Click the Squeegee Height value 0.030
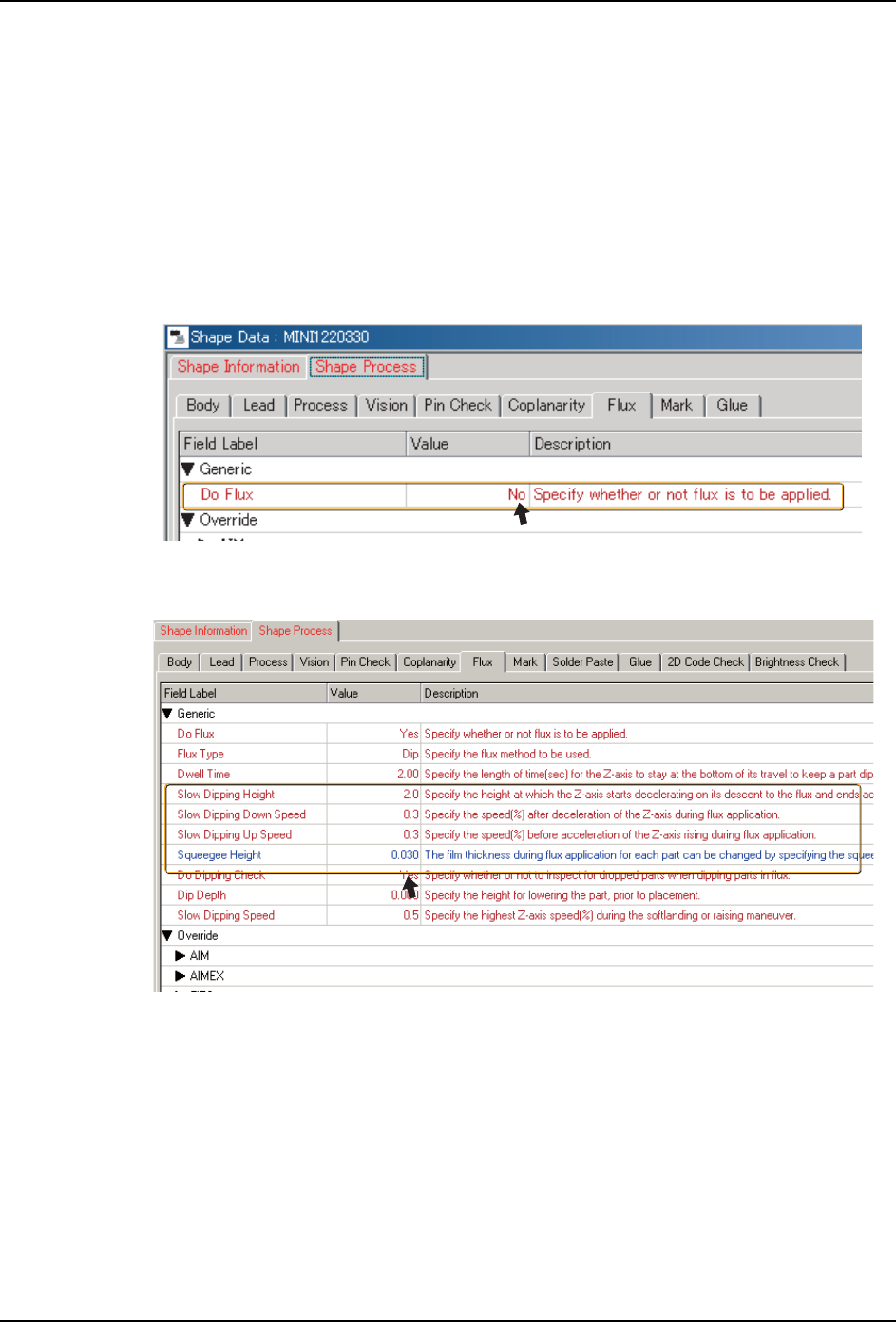This screenshot has height=1322, width=896. point(405,855)
